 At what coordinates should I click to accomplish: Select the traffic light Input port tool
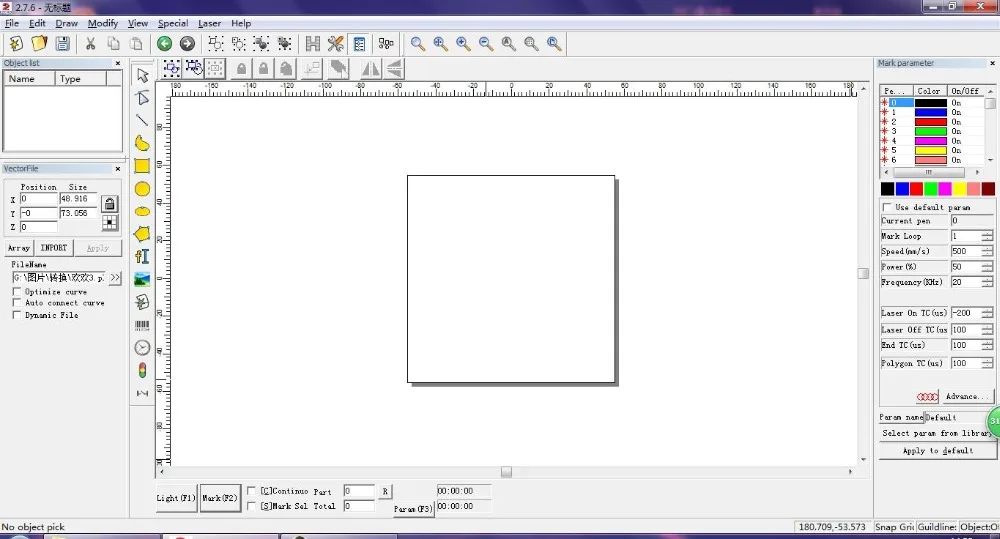(142, 371)
